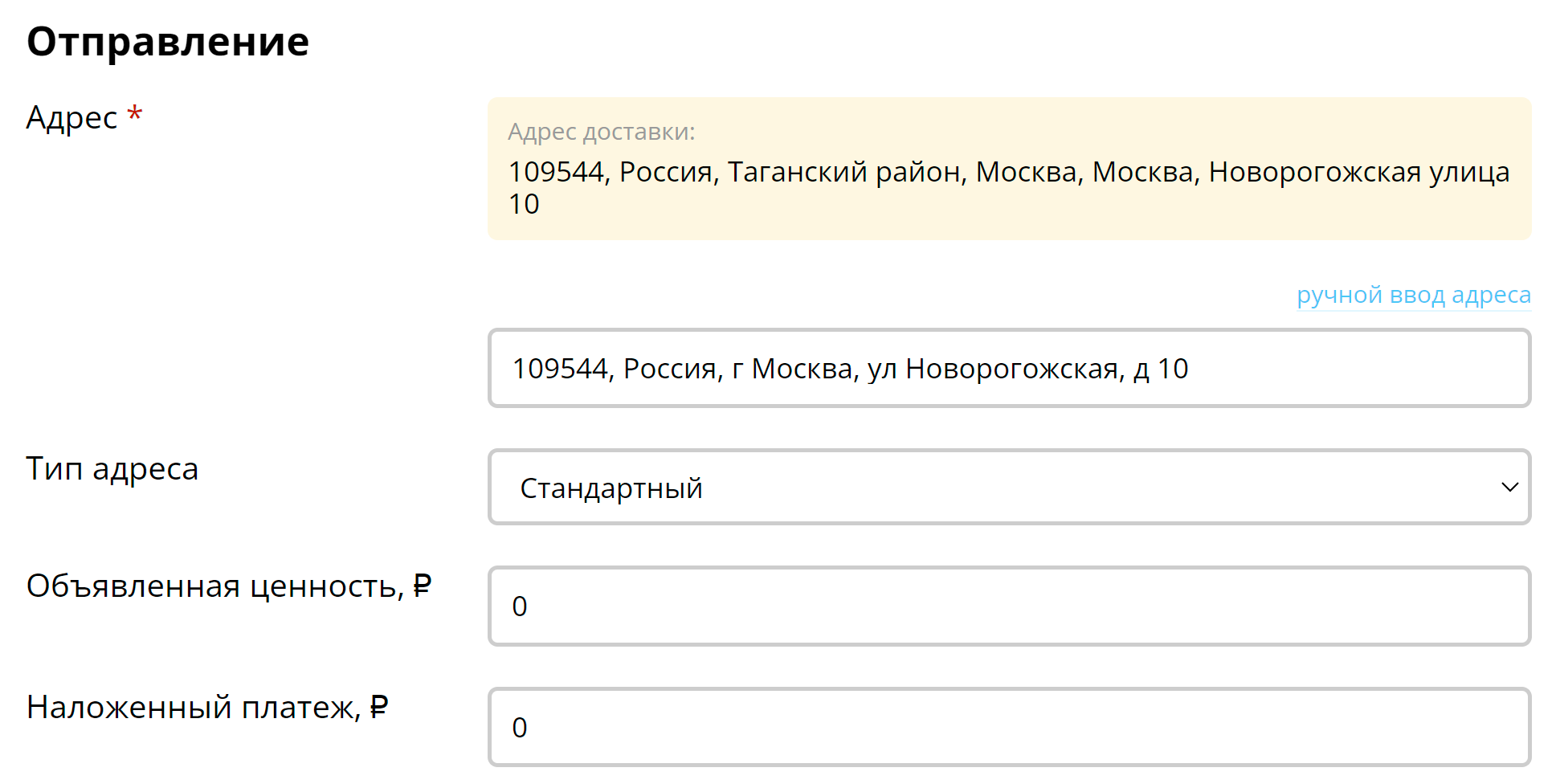
Task: Click the 'ручной ввод адреса' link
Action: (1414, 295)
